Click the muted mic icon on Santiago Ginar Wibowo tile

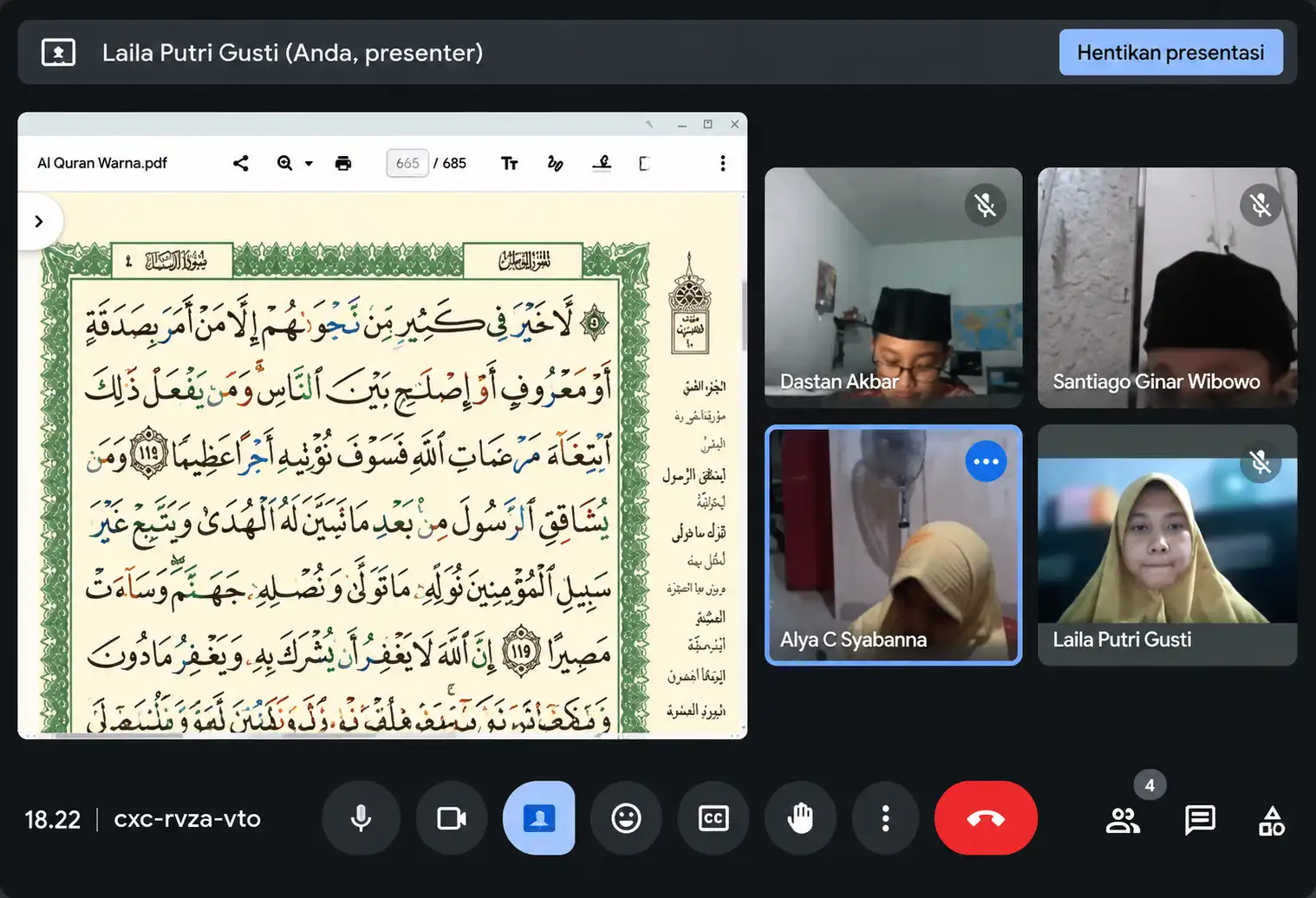1261,205
